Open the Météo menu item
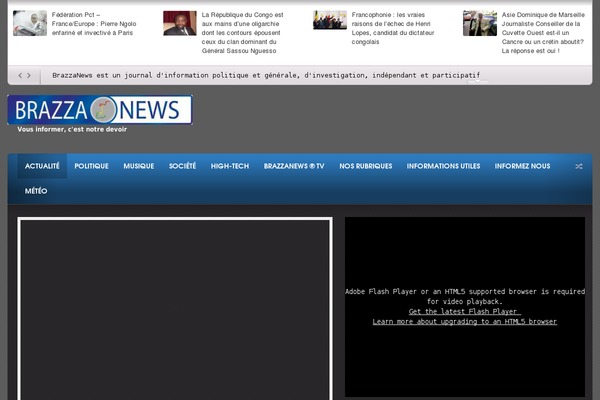The image size is (600, 400). [x=36, y=191]
